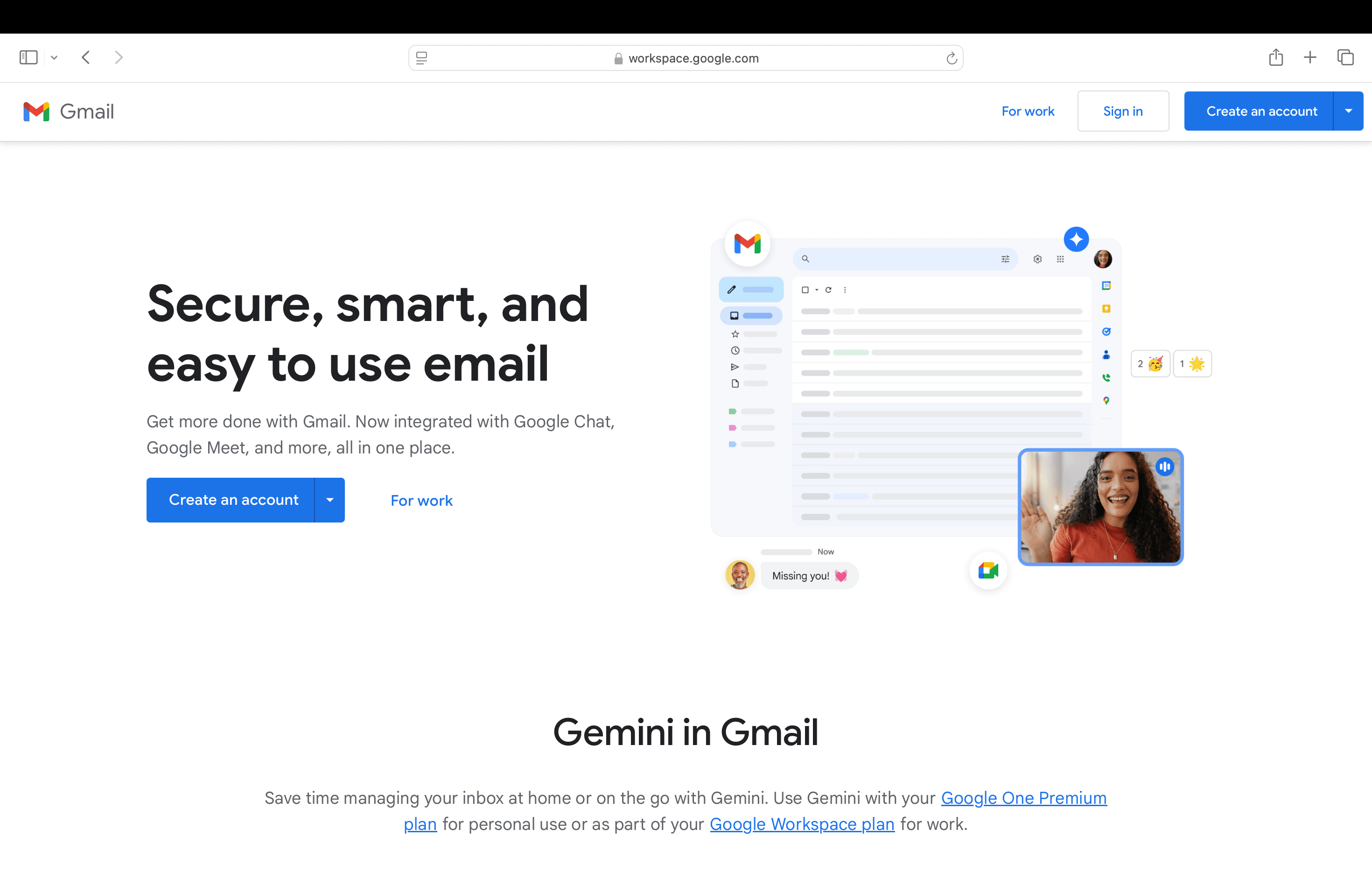Open the dropdown next to the hero Create an account button
Viewport: 1372px width, 892px height.
329,500
